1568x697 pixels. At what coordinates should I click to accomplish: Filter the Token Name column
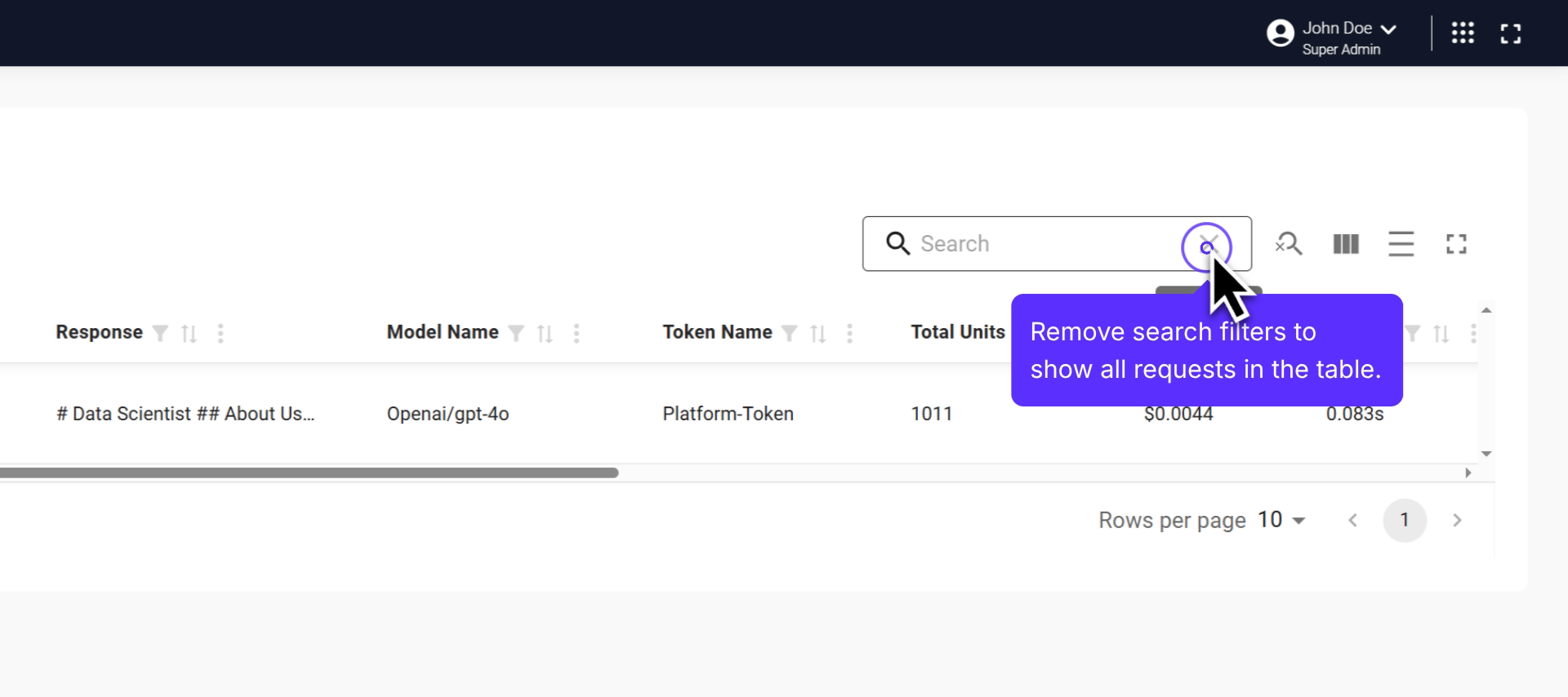(x=789, y=333)
